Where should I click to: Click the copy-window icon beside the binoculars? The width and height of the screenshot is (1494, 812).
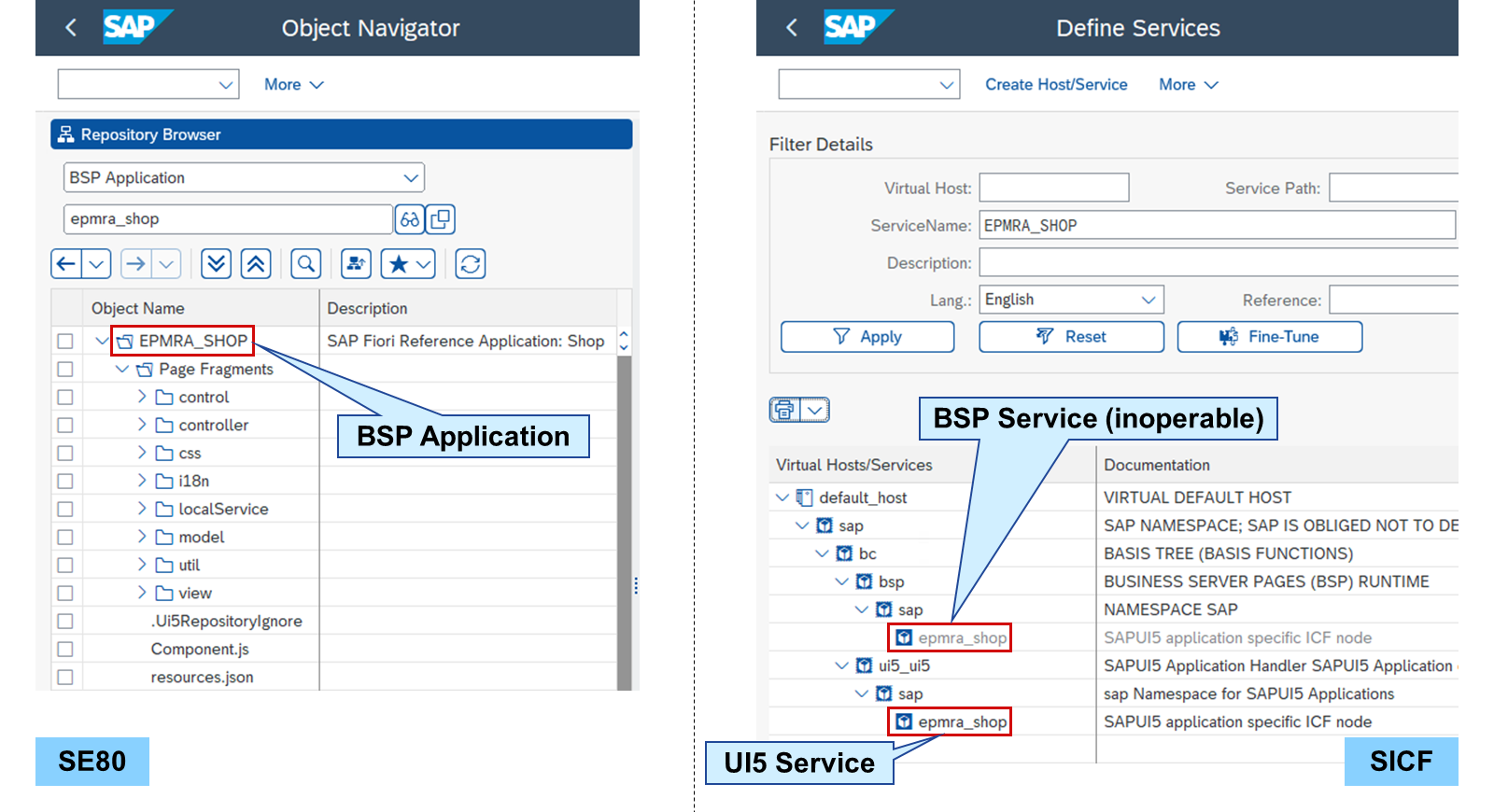pyautogui.click(x=440, y=219)
